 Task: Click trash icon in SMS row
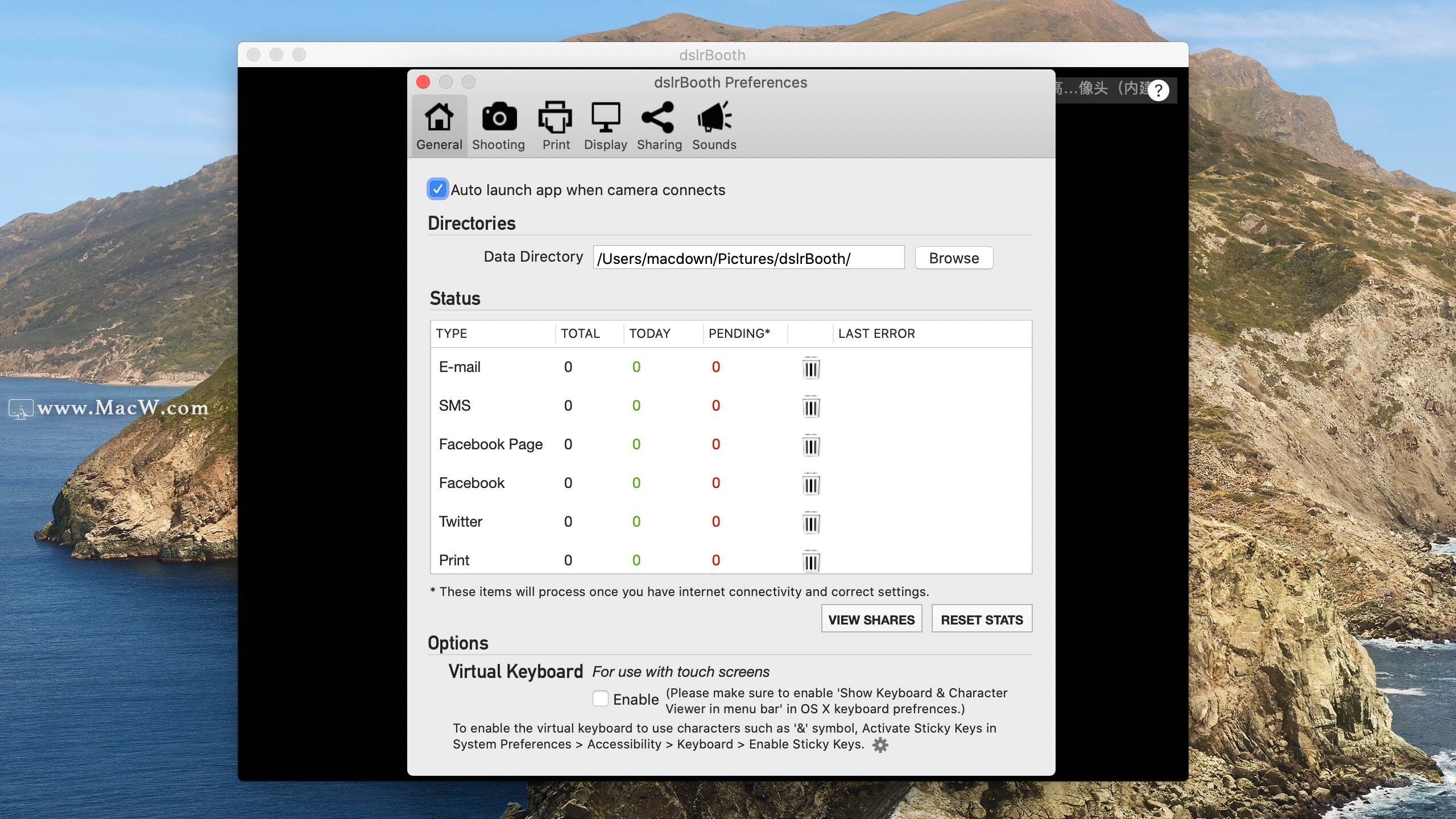(x=811, y=407)
